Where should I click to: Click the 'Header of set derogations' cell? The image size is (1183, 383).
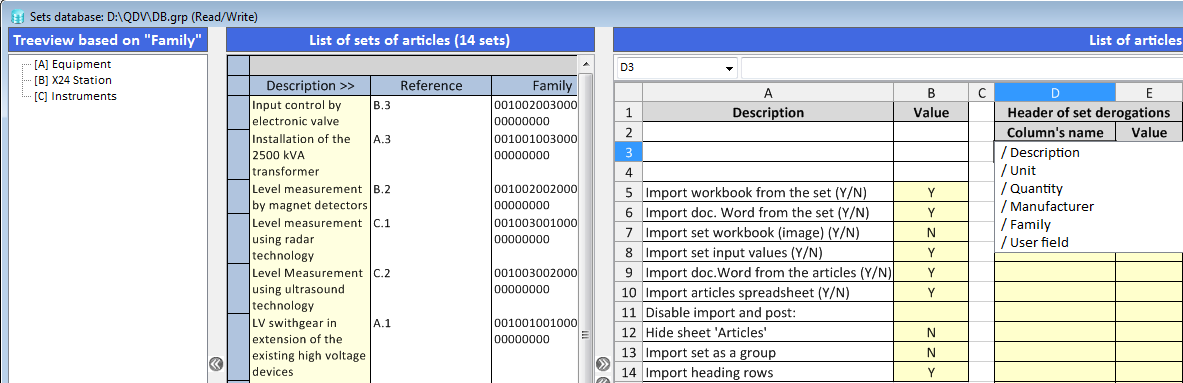(x=1088, y=112)
